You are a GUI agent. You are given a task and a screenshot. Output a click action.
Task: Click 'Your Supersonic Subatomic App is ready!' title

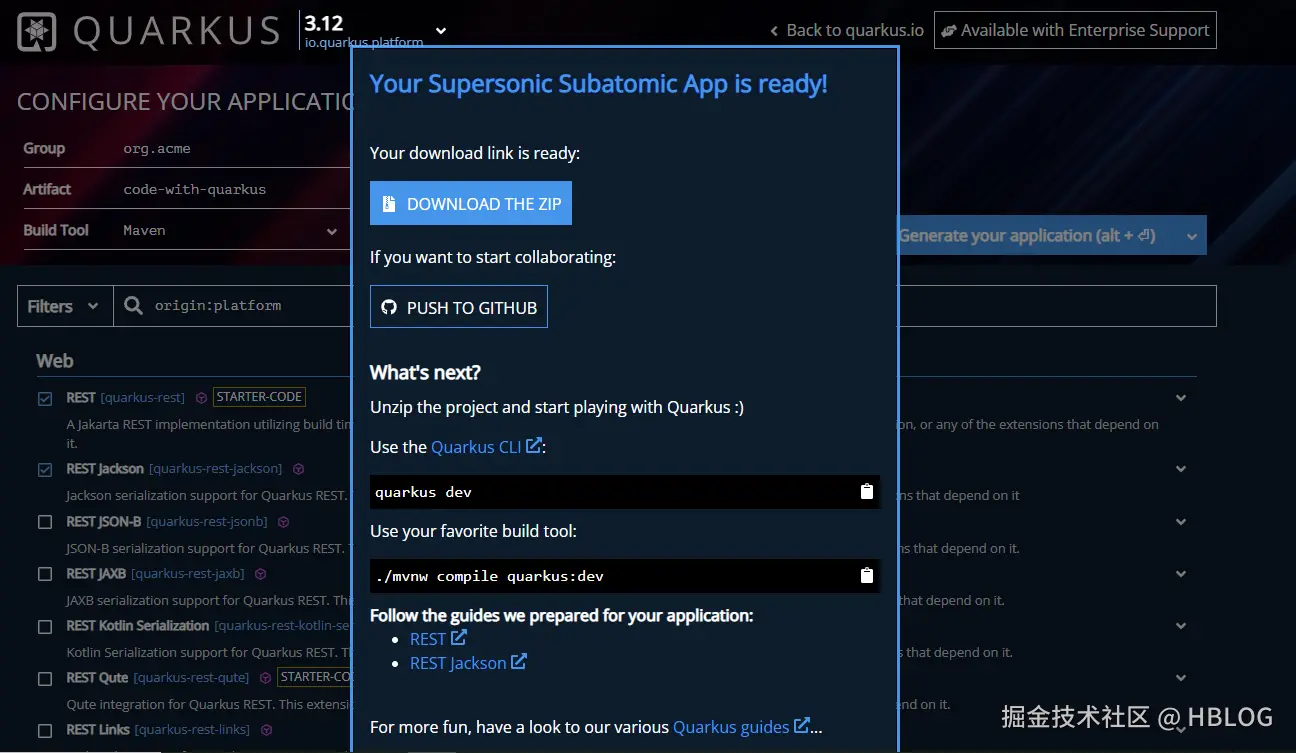[599, 84]
